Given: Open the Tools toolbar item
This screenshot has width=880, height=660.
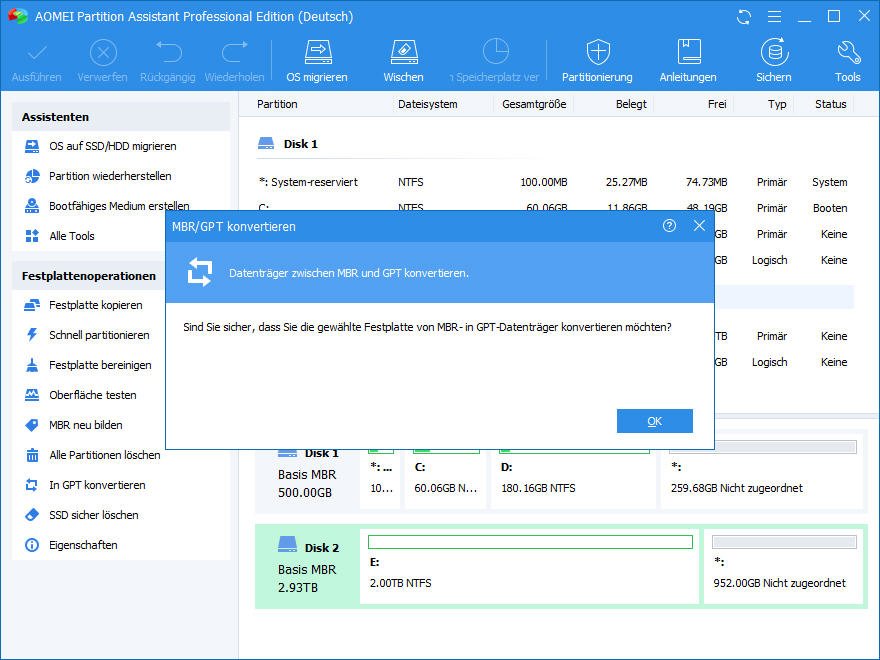Looking at the screenshot, I should [847, 61].
